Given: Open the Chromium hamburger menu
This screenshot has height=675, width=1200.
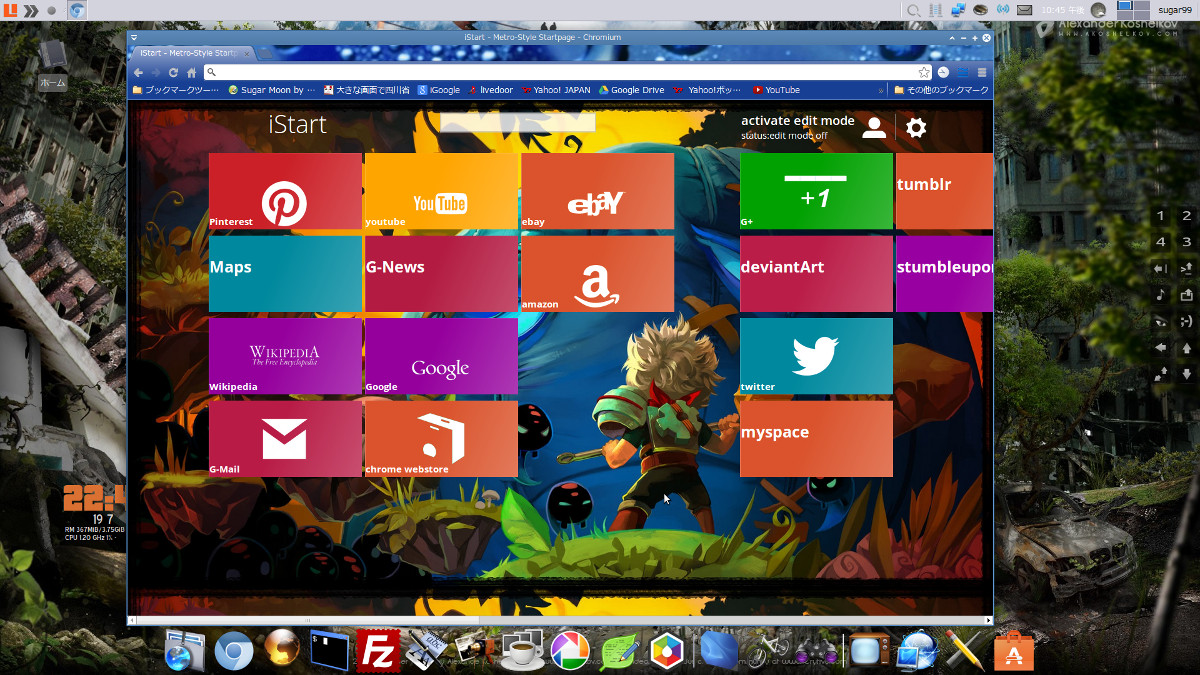Looking at the screenshot, I should click(982, 72).
